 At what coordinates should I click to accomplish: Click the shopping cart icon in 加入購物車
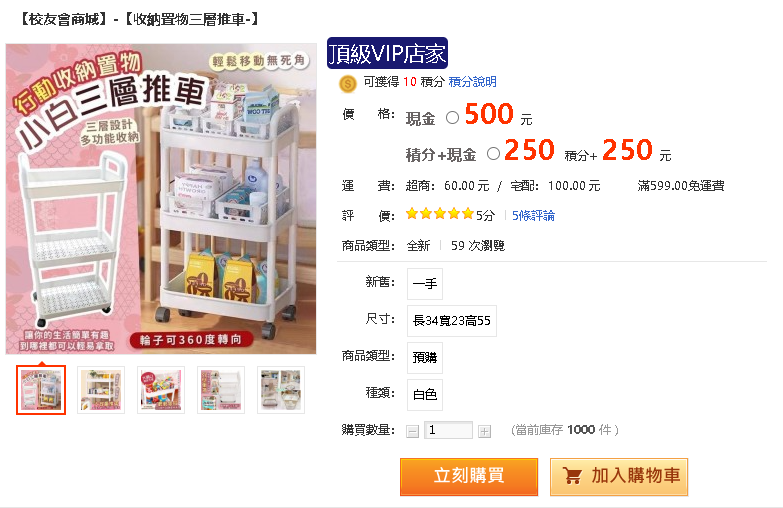pyautogui.click(x=572, y=476)
